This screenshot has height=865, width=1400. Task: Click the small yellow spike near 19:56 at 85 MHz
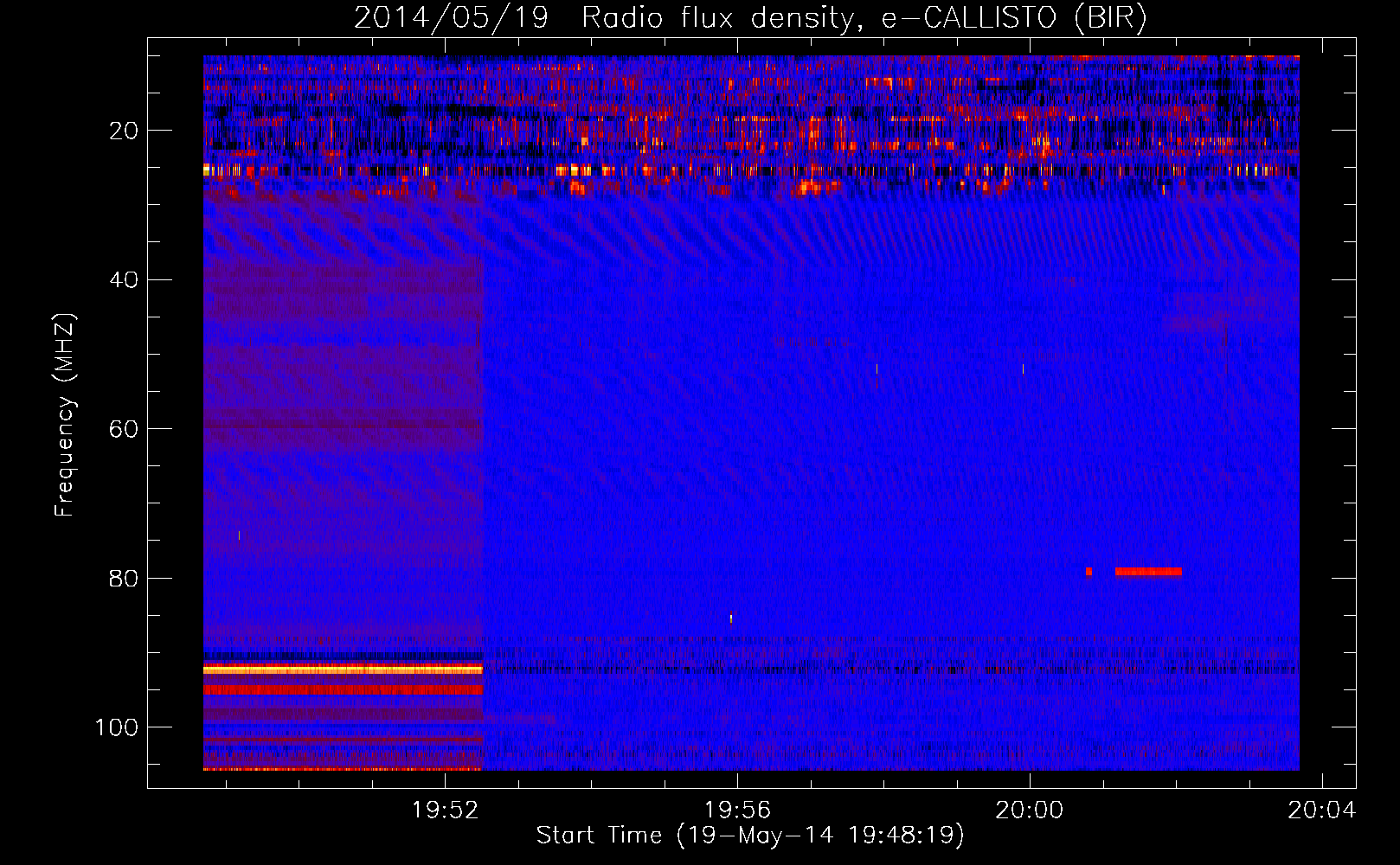(731, 618)
